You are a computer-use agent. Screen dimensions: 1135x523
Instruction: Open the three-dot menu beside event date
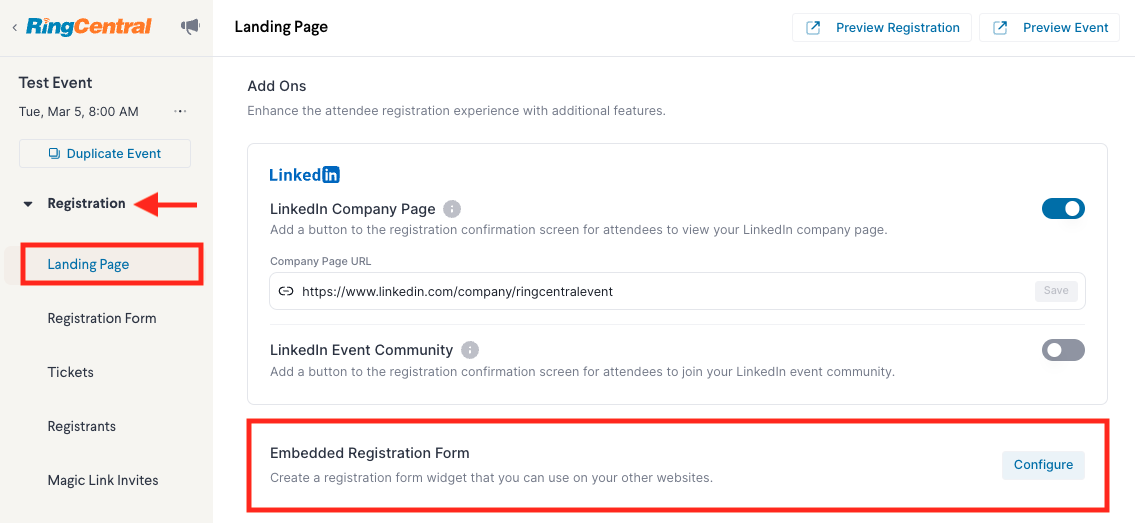tap(180, 111)
